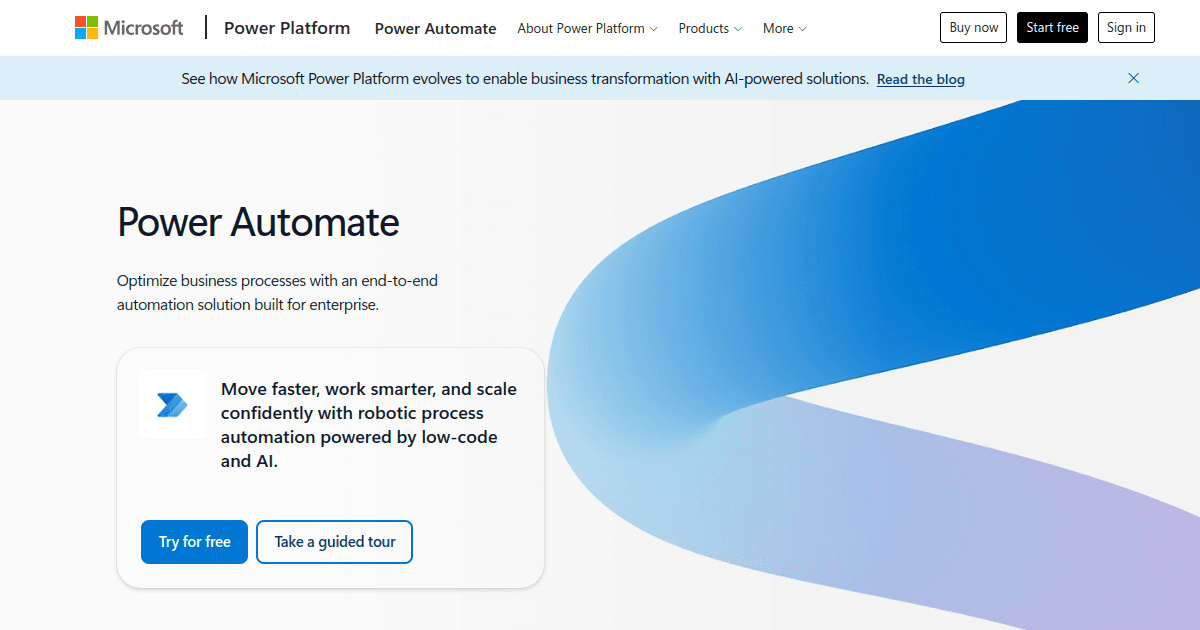This screenshot has width=1200, height=630.
Task: Open the Power Platform home link
Action: [x=287, y=28]
